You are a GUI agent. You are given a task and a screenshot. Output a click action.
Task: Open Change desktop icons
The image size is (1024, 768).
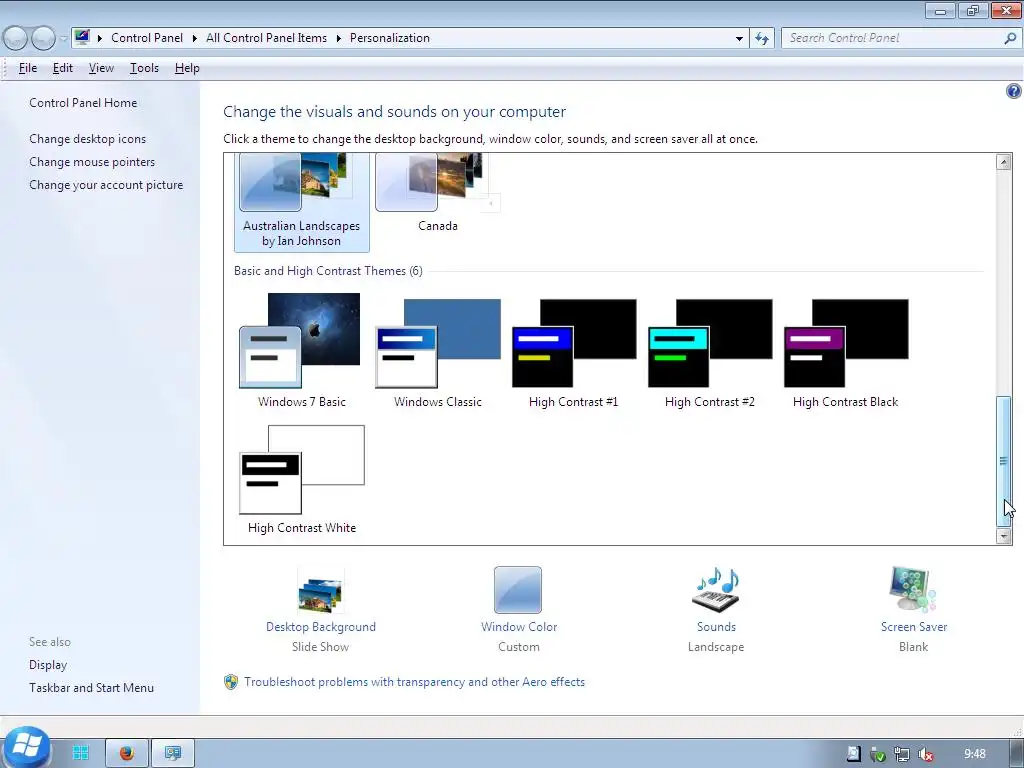tap(88, 138)
